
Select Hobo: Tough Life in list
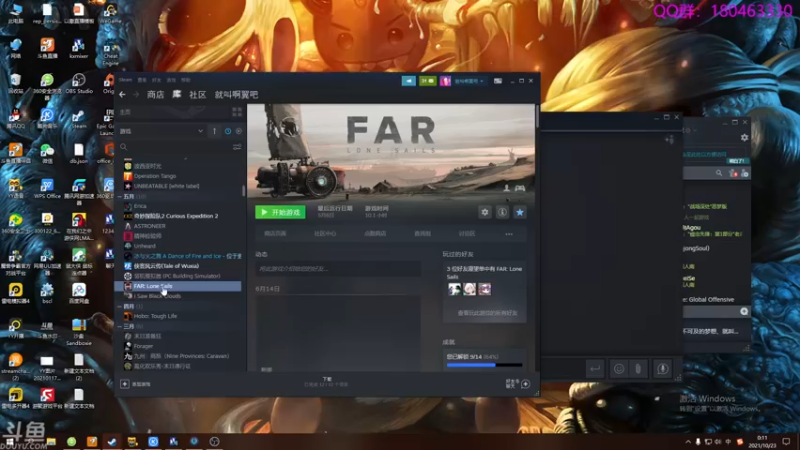(155, 316)
